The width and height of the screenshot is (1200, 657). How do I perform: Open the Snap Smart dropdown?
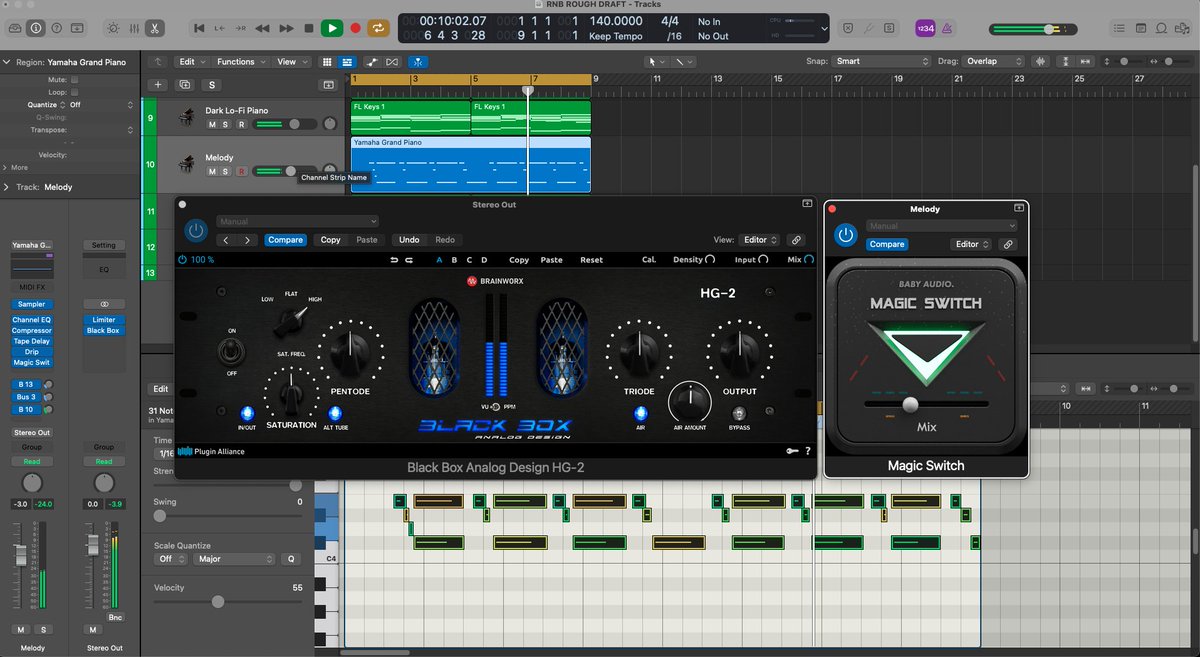click(x=882, y=62)
